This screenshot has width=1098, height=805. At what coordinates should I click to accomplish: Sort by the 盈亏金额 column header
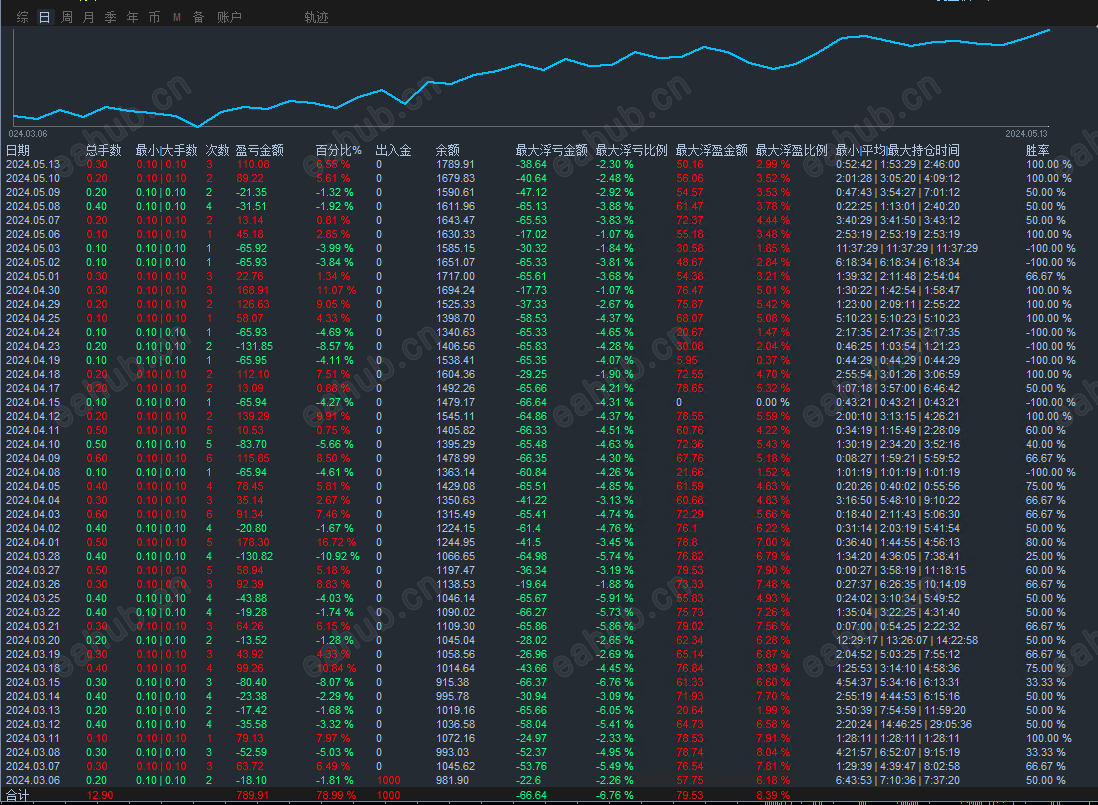259,150
